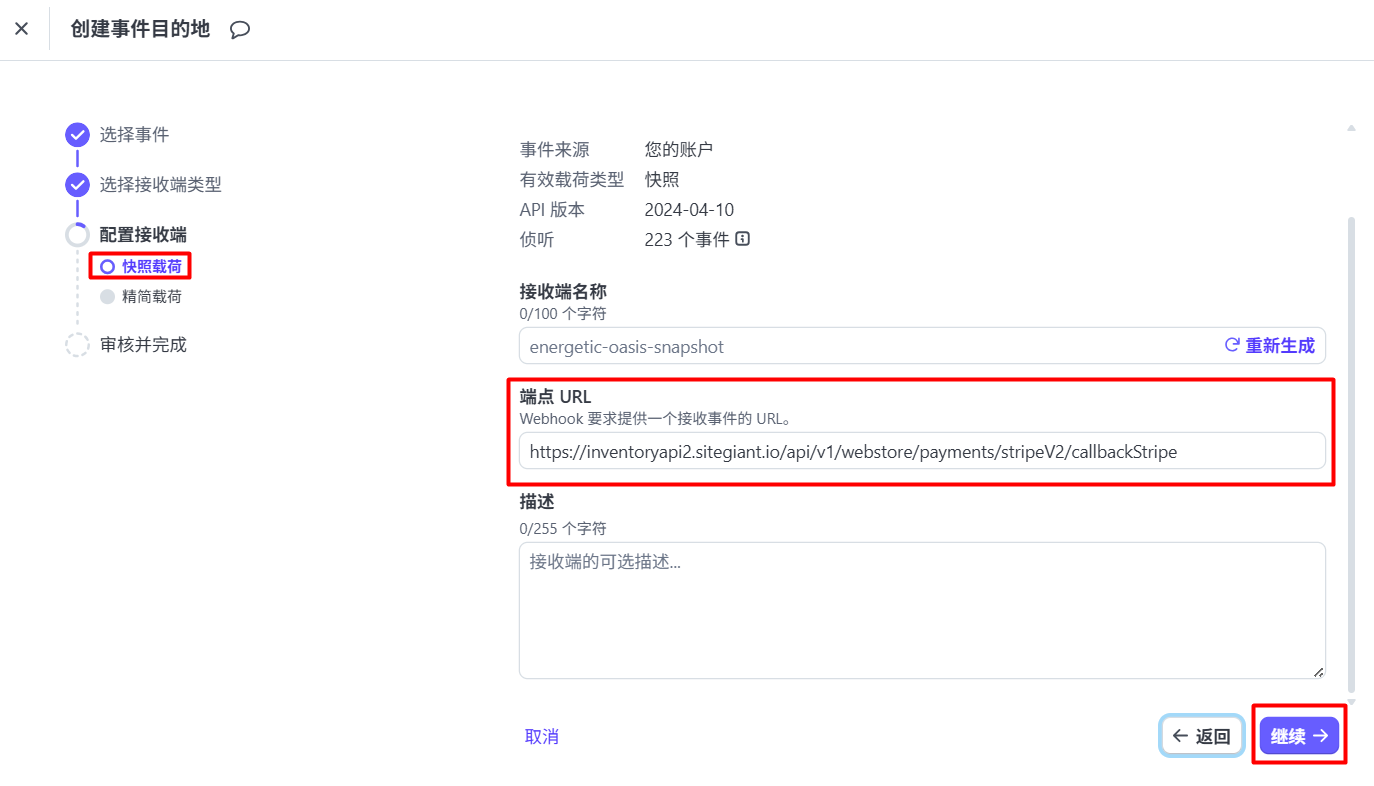1374x786 pixels.
Task: Click the 配置接收端 step label
Action: [x=143, y=235]
